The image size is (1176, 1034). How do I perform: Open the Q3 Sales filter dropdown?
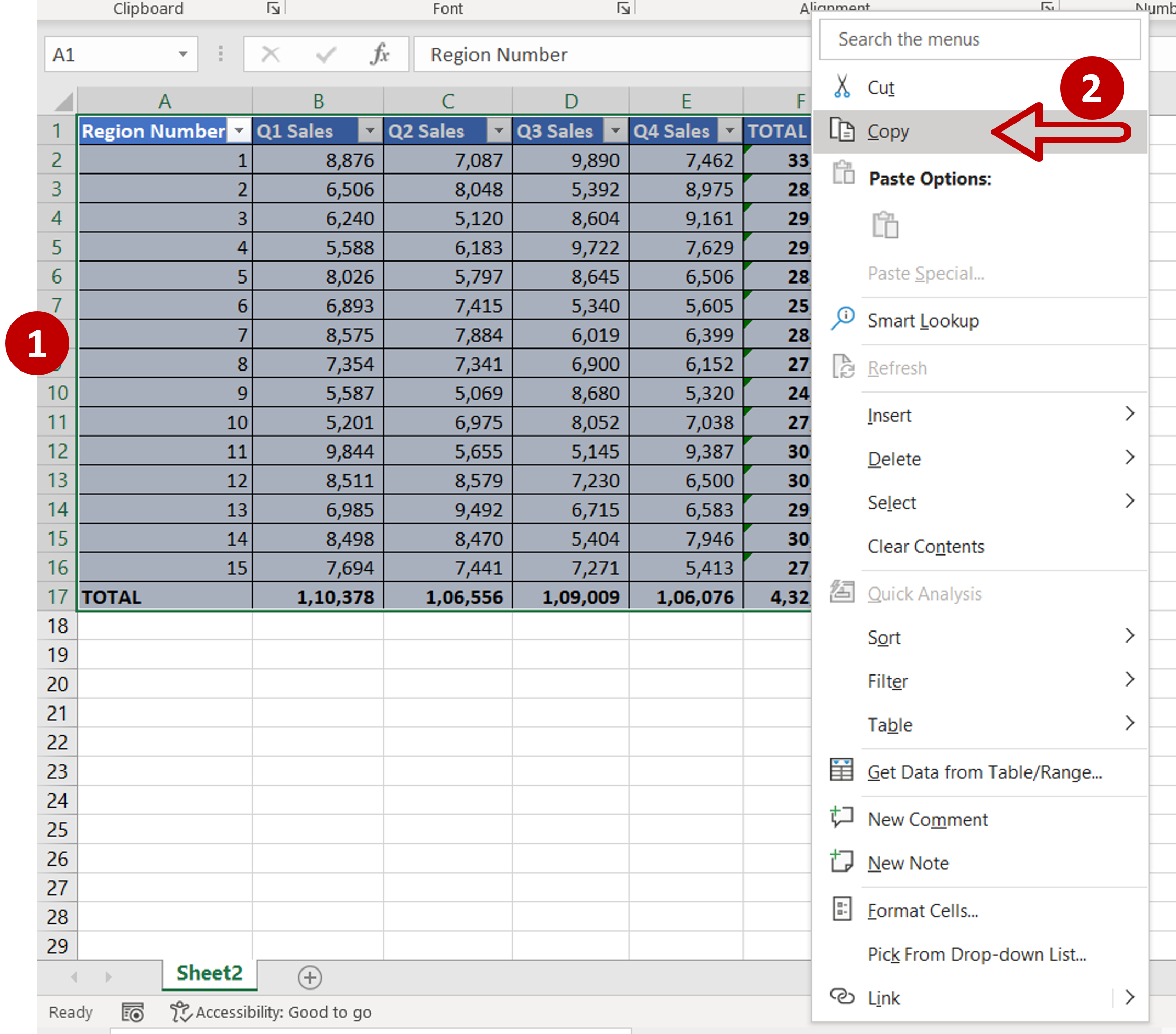click(x=615, y=131)
